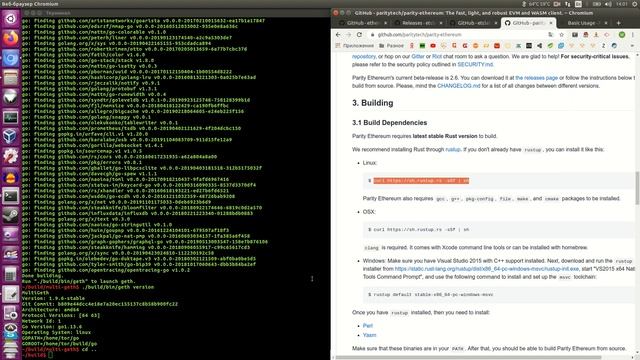Click the Chromium page vertical scrollbar
Screen dimensions: 640x360
coord(637,188)
